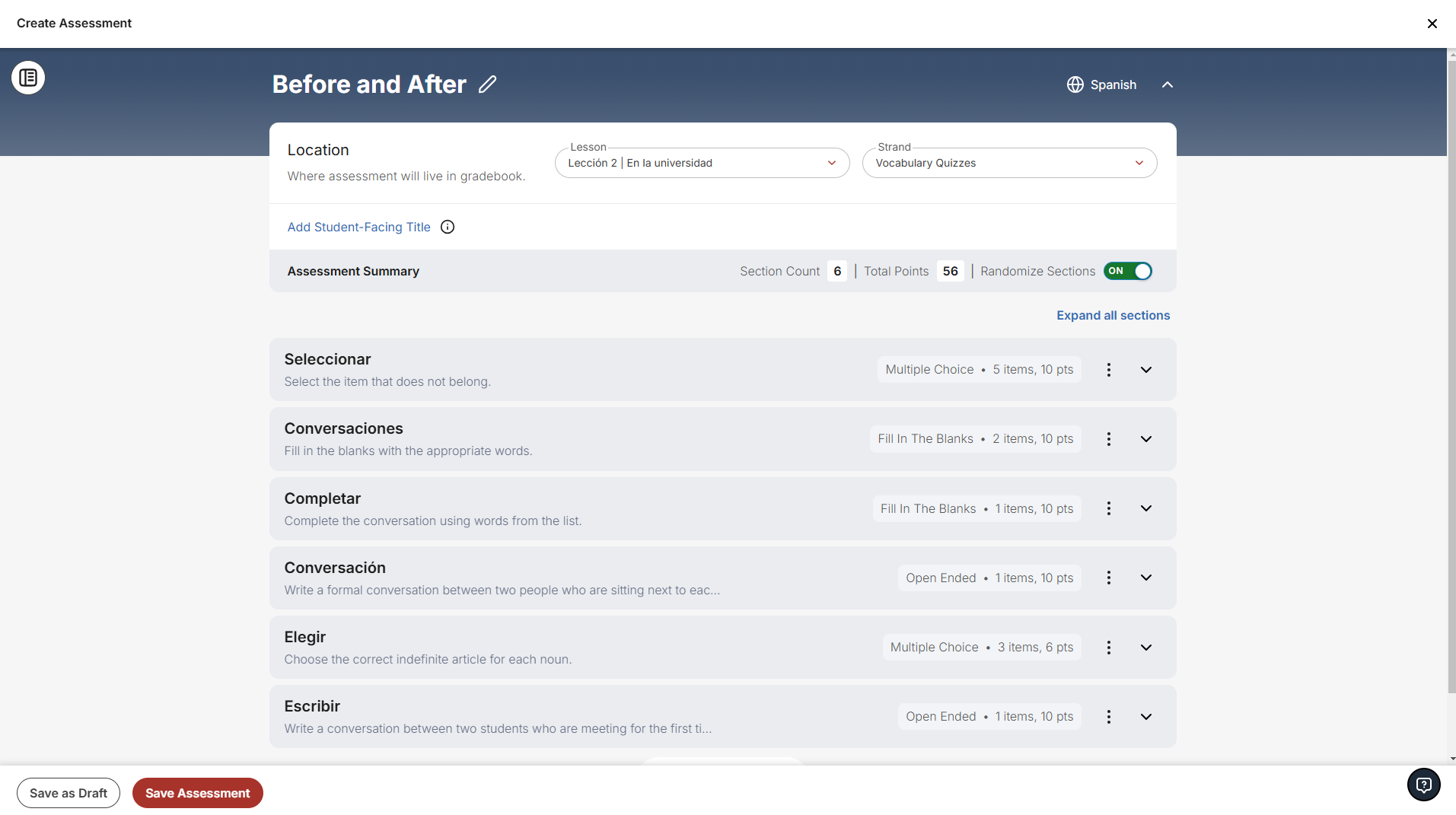This screenshot has height=815, width=1456.
Task: Click the Escribir Open Ended badge
Action: click(989, 717)
